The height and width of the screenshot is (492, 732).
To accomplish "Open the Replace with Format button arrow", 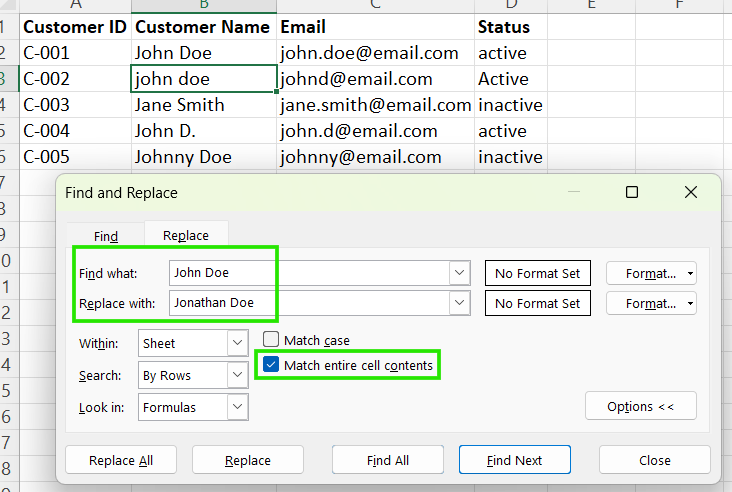I will (x=690, y=304).
